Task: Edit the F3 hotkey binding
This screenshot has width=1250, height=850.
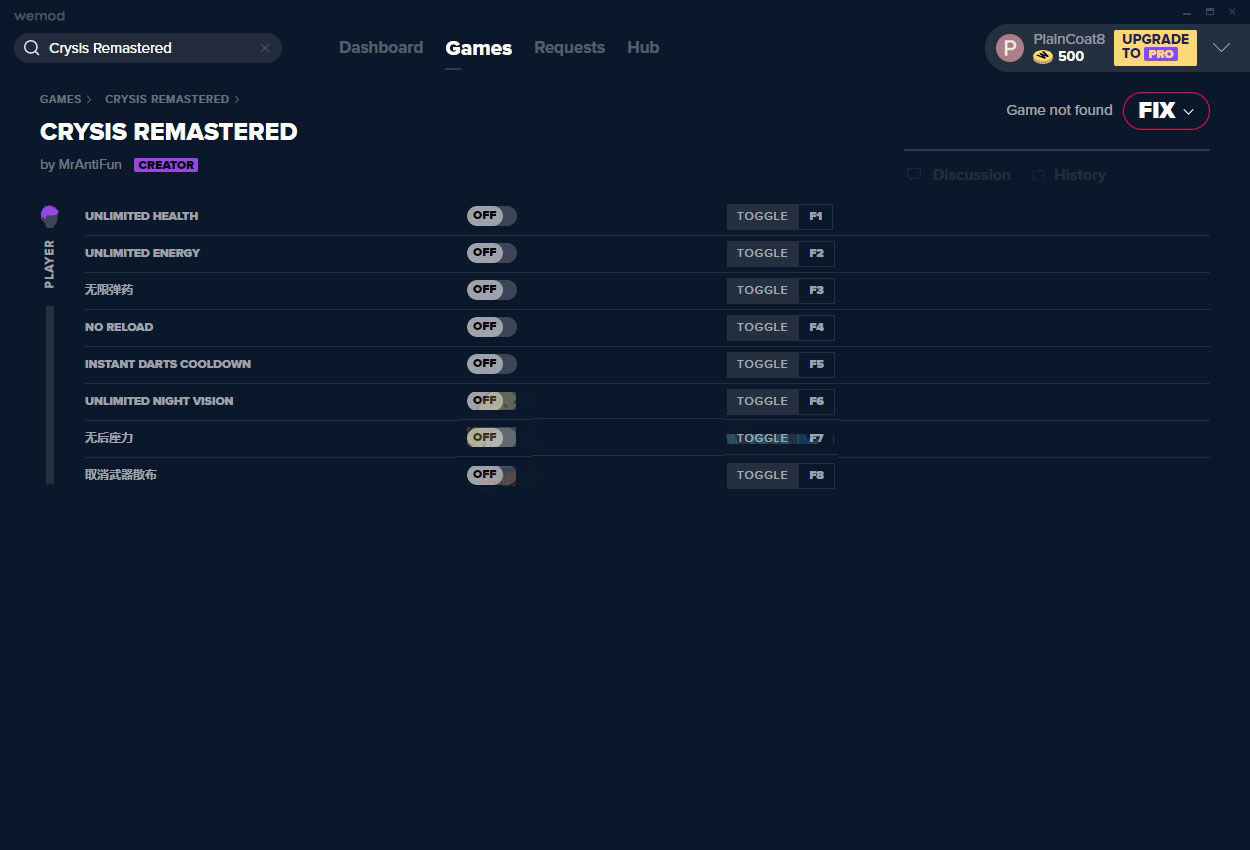Action: coord(816,290)
